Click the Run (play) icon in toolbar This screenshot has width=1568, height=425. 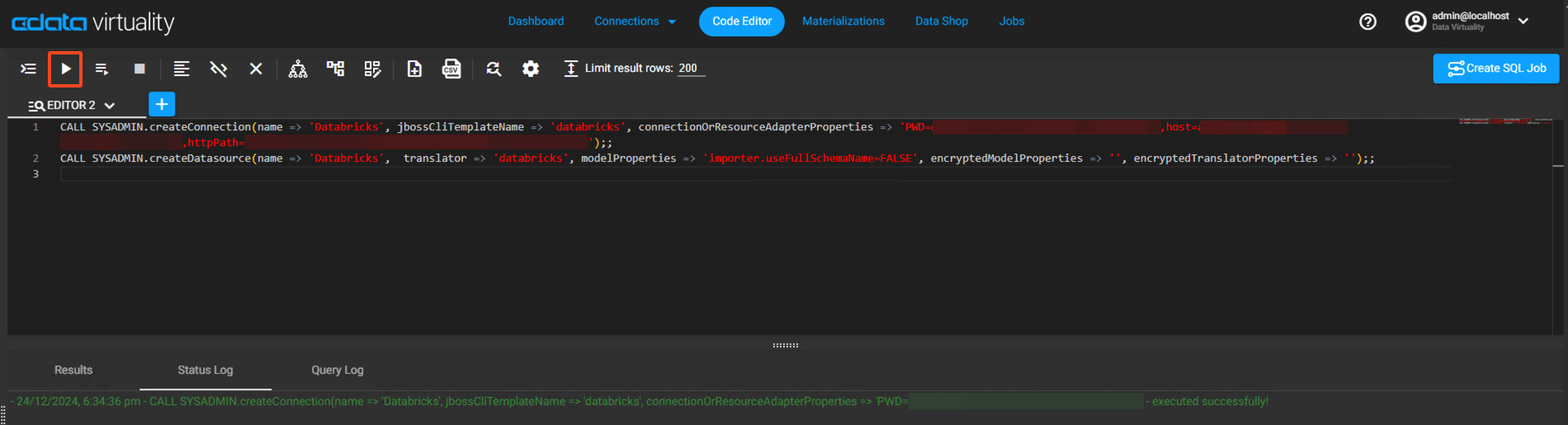pyautogui.click(x=65, y=68)
